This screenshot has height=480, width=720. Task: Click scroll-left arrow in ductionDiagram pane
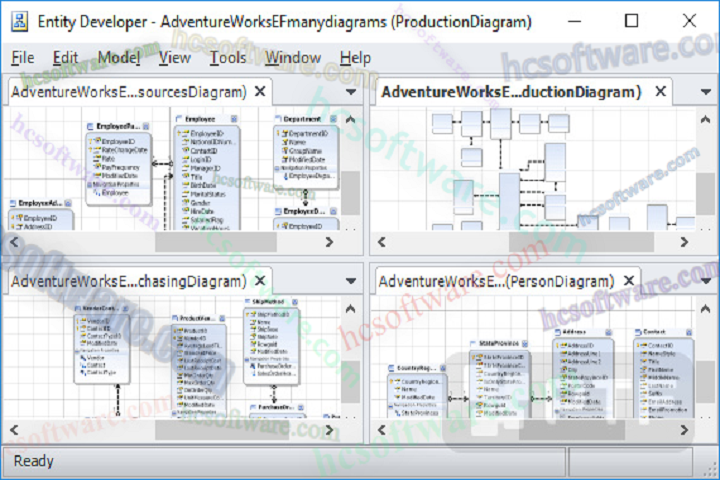click(382, 242)
